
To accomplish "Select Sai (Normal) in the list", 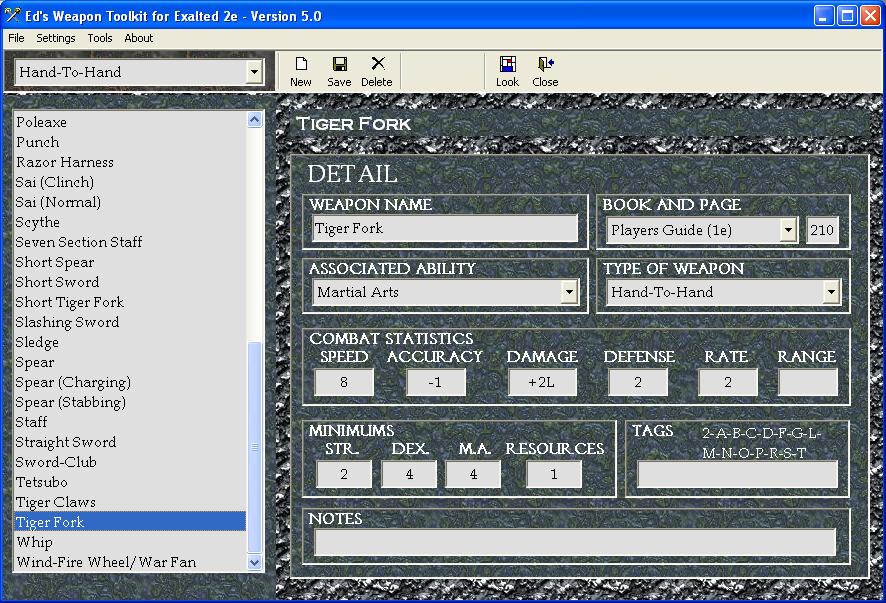I will tap(130, 202).
